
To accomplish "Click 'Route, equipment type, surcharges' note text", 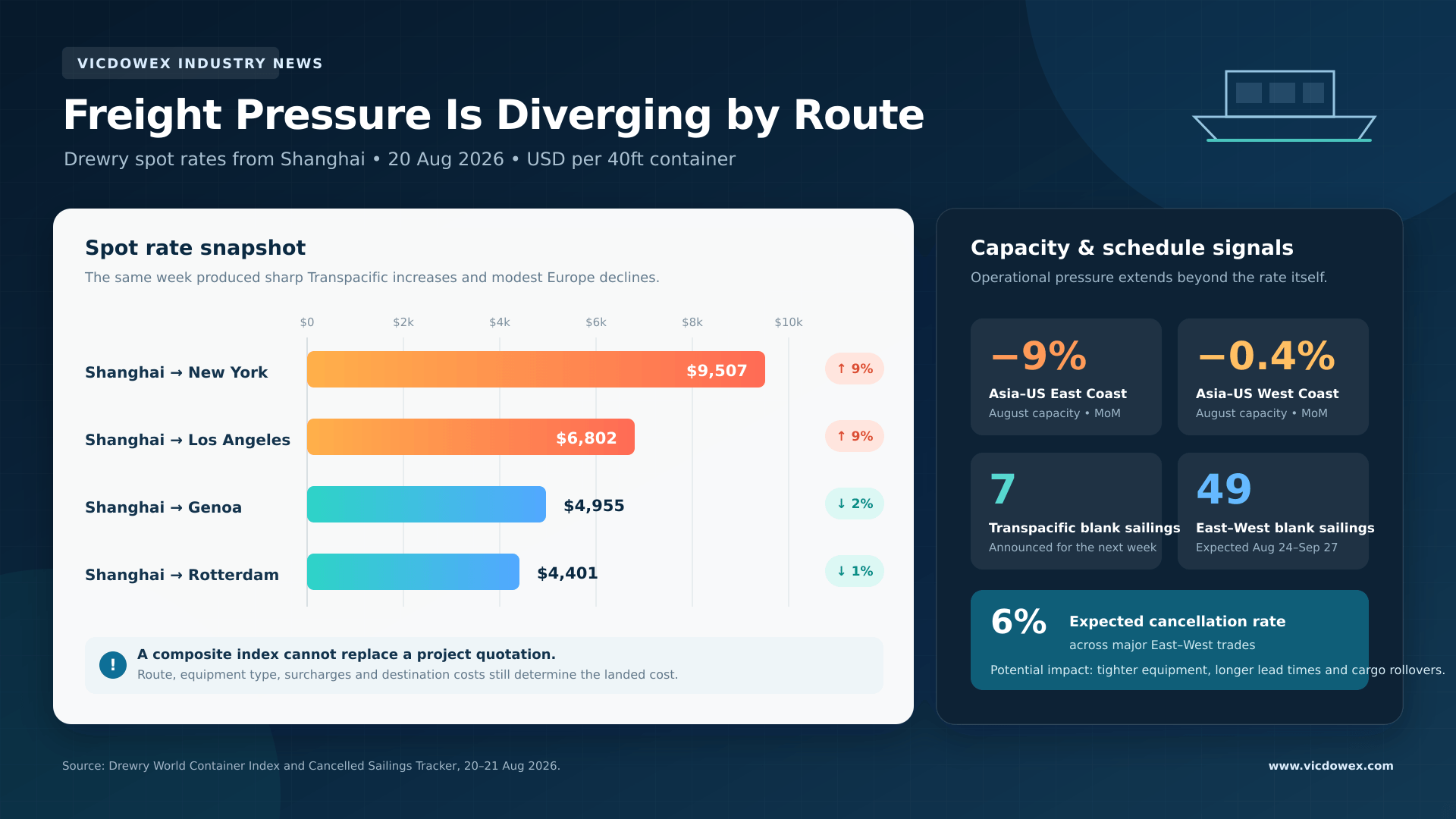I will pos(407,675).
